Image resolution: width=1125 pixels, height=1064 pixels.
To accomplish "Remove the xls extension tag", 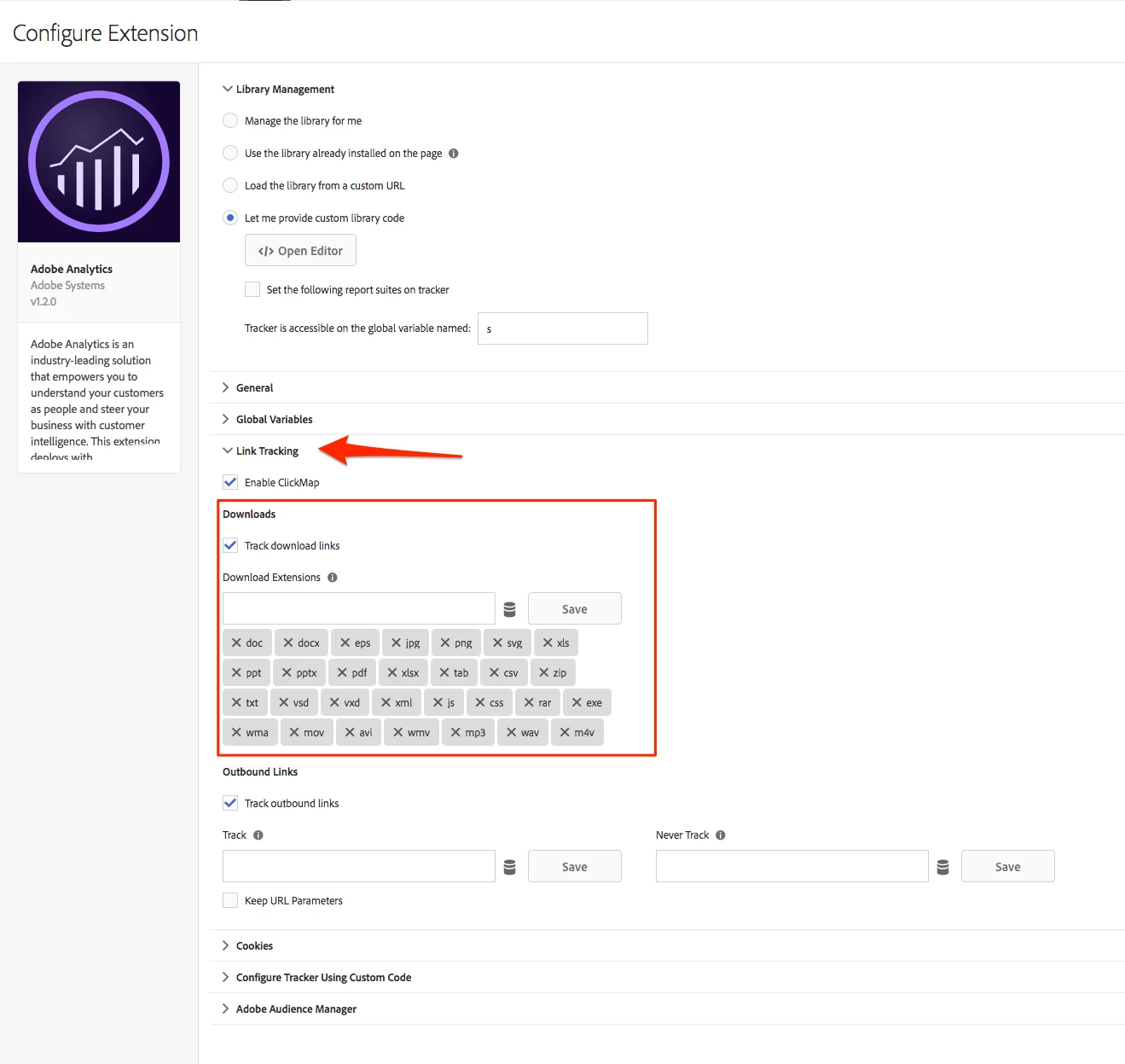I will tap(548, 642).
